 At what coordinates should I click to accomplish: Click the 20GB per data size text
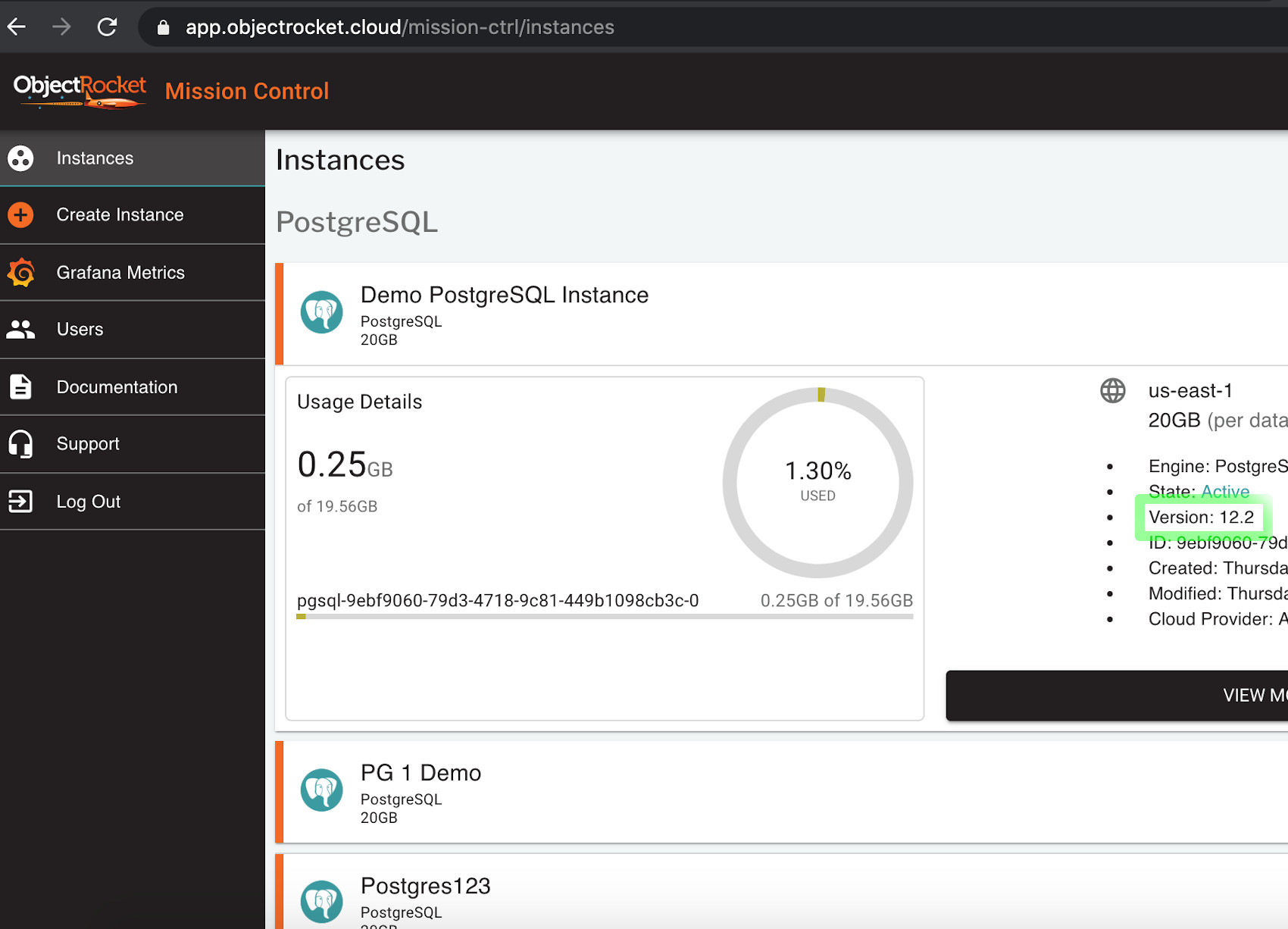click(1218, 420)
